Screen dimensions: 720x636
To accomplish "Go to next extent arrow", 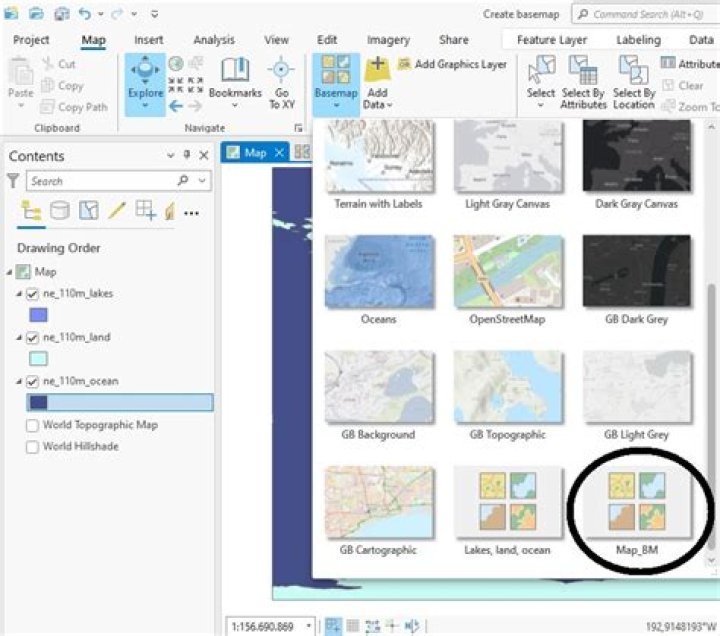I will [195, 107].
